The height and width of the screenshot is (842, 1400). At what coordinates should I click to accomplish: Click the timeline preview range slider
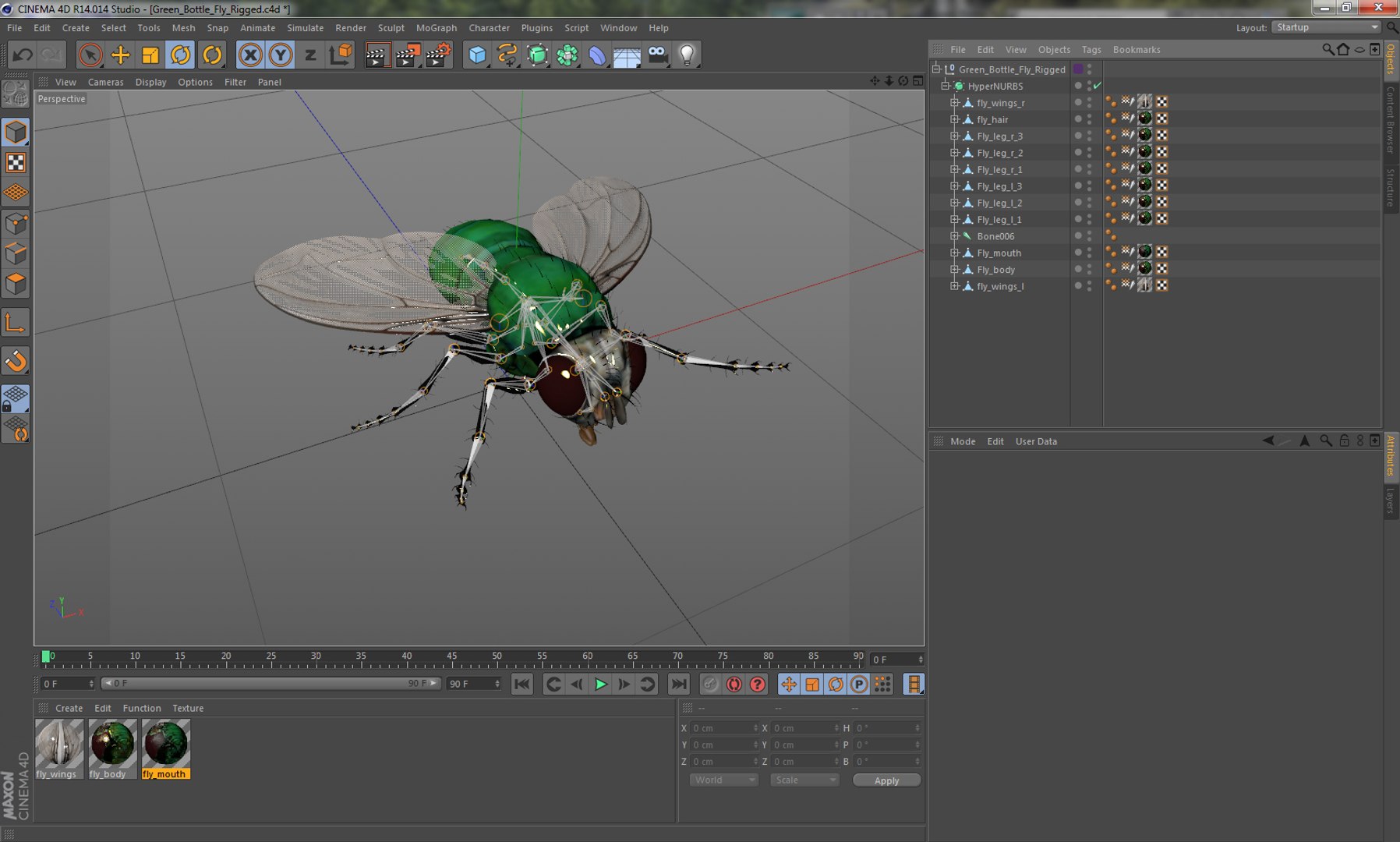270,684
